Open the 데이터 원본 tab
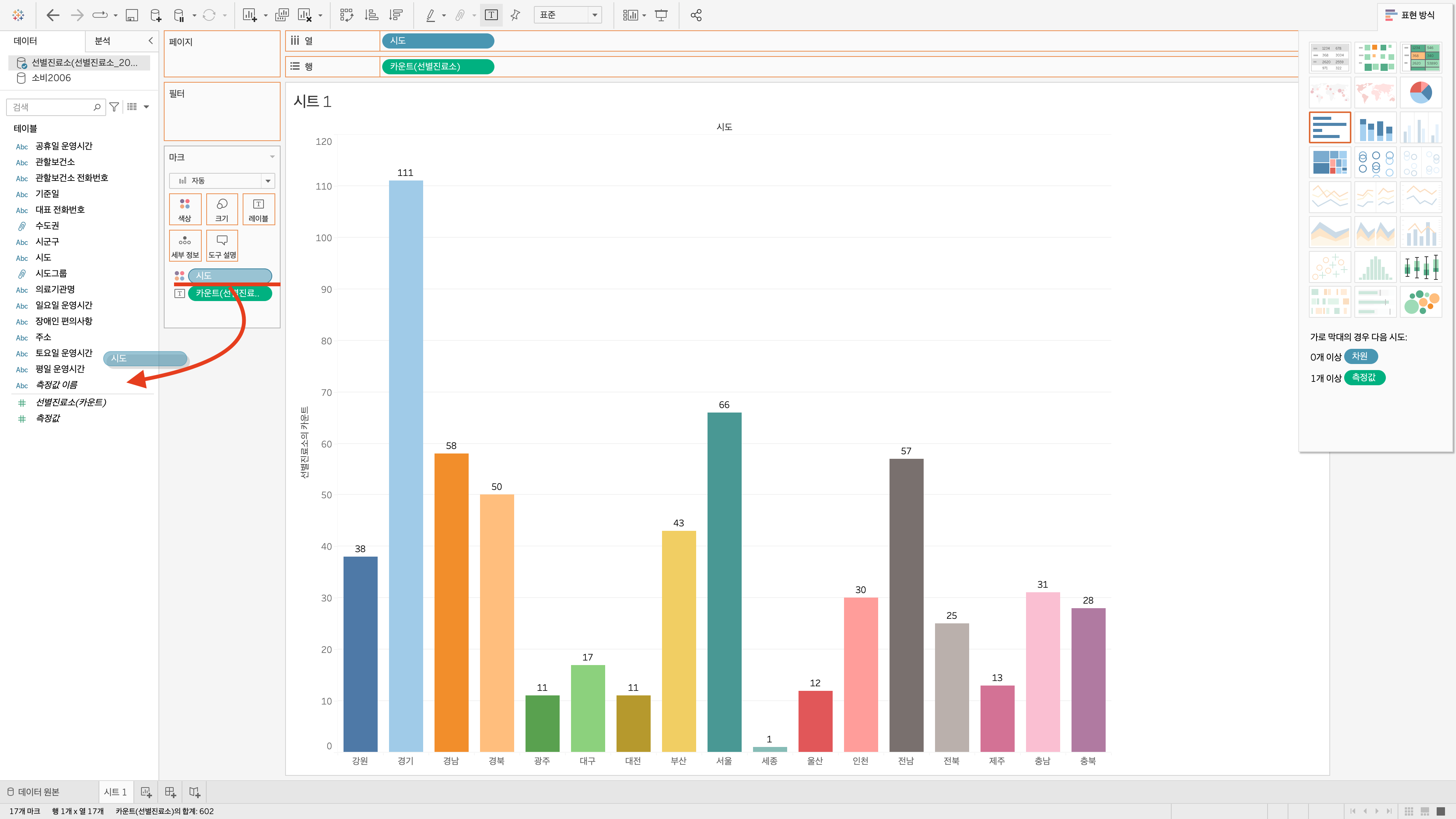Screen dimensions: 1456x819 (33, 792)
